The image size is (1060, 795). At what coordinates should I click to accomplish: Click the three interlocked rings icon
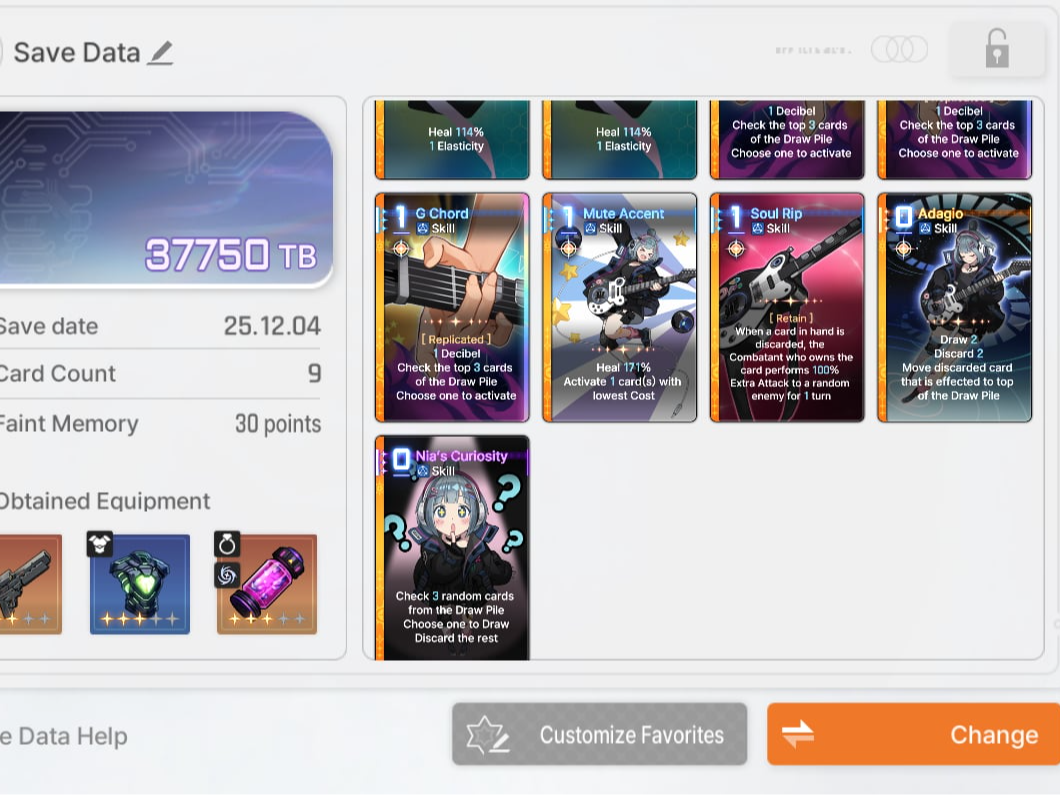coord(899,49)
